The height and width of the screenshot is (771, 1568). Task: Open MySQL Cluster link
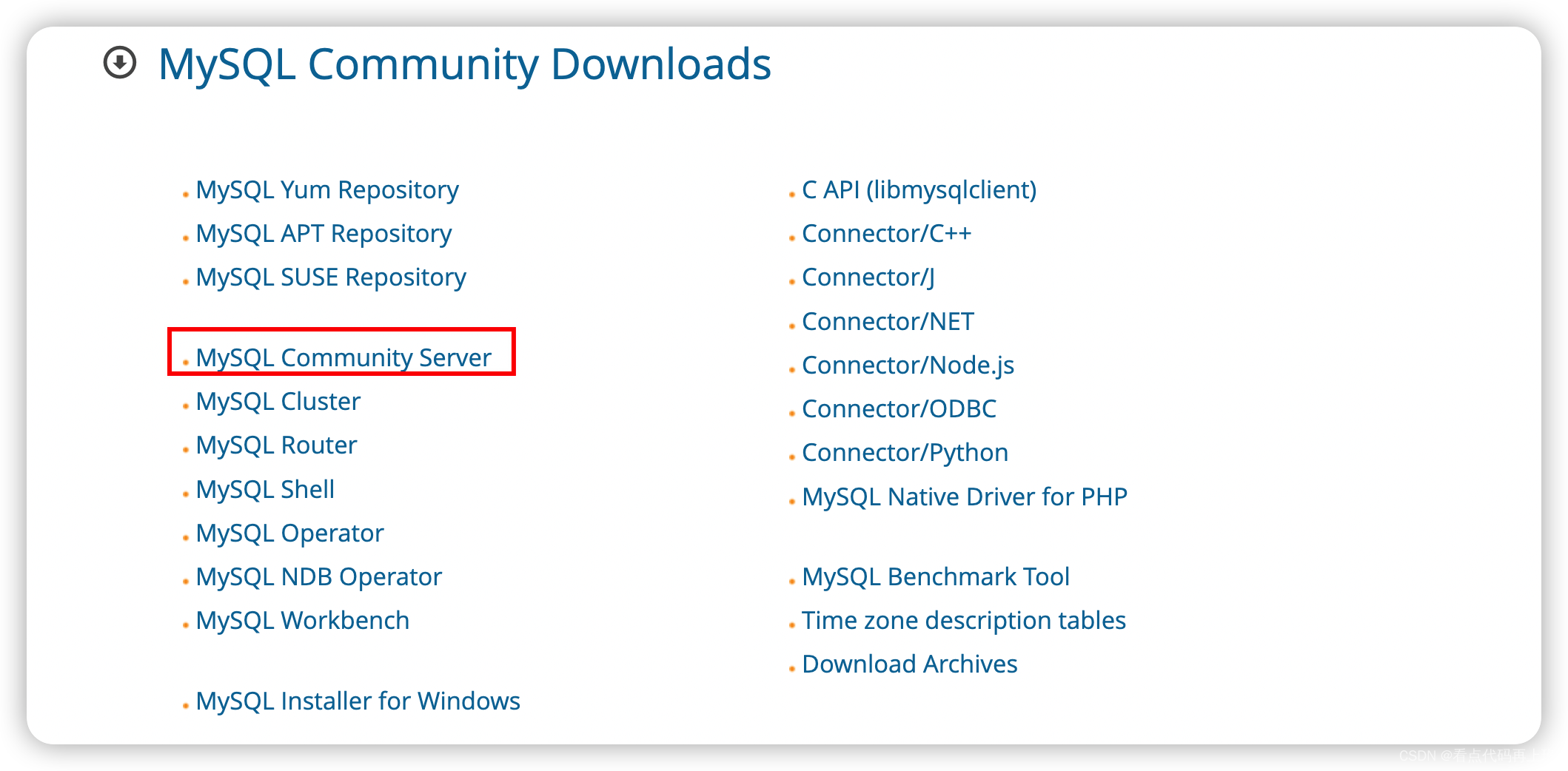(x=278, y=402)
